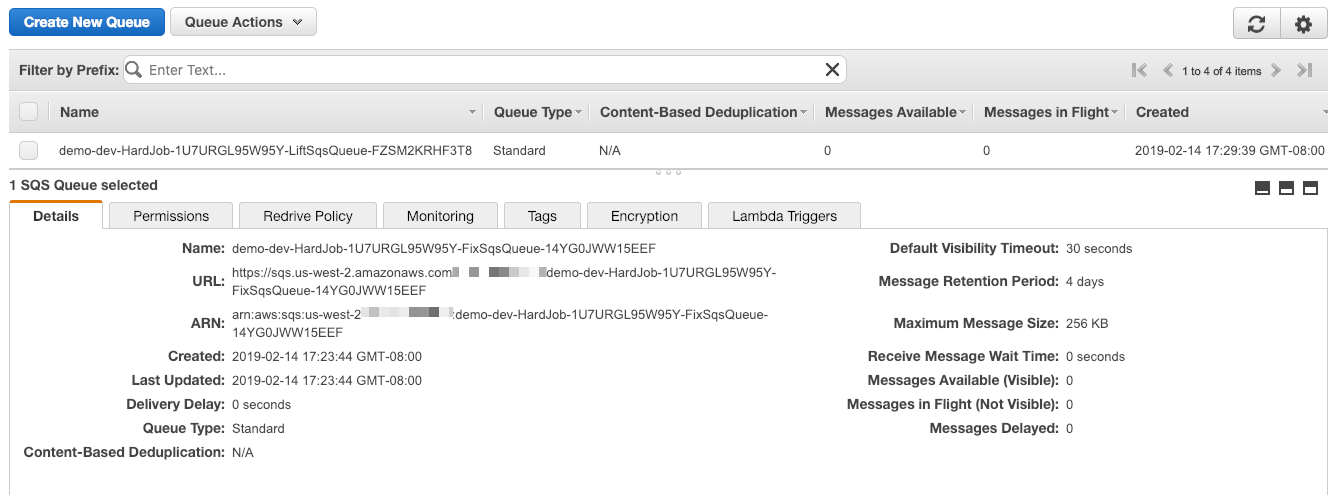Switch to the Permissions tab
Screen dimensions: 1337x495
coord(171,216)
